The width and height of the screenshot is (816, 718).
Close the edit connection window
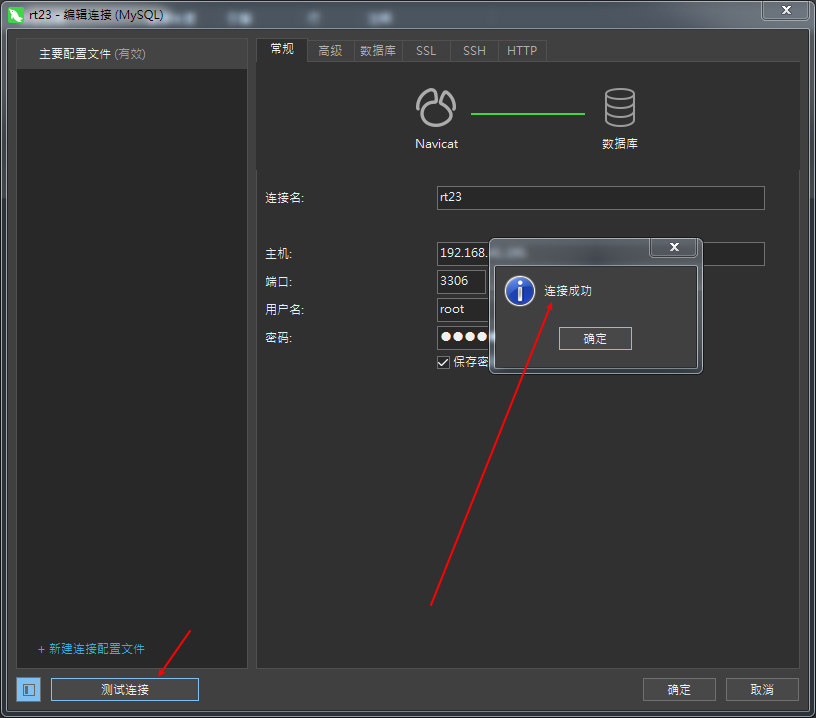pyautogui.click(x=786, y=10)
